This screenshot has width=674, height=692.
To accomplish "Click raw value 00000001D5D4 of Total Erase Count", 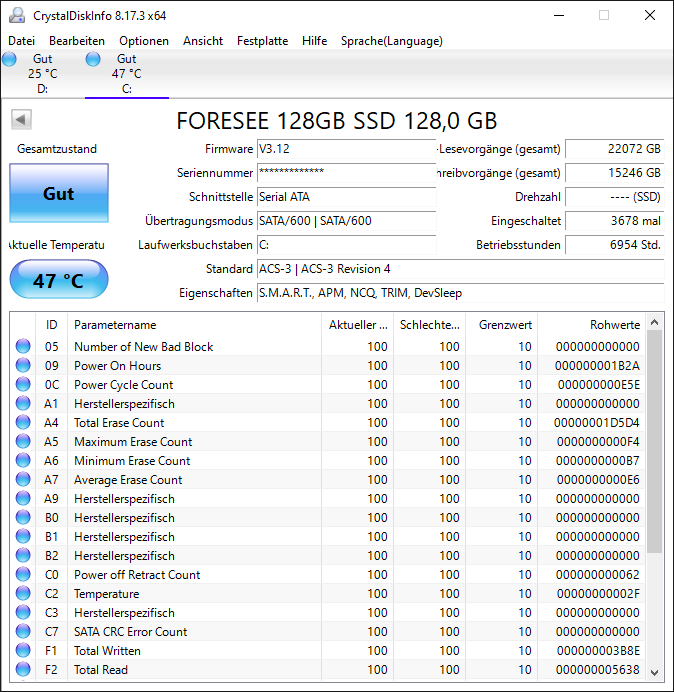I will [596, 423].
